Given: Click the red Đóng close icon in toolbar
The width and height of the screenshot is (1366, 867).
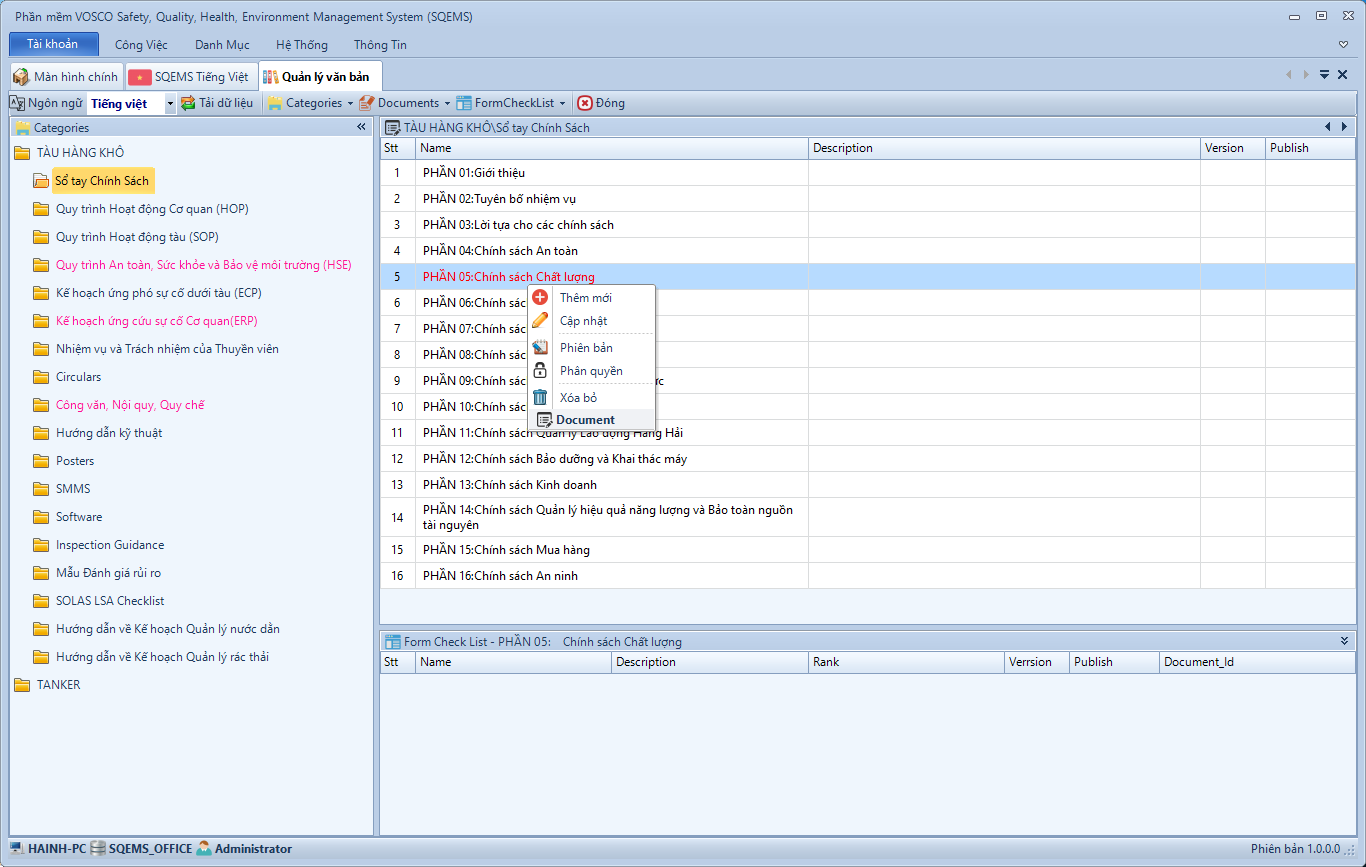Looking at the screenshot, I should [585, 103].
